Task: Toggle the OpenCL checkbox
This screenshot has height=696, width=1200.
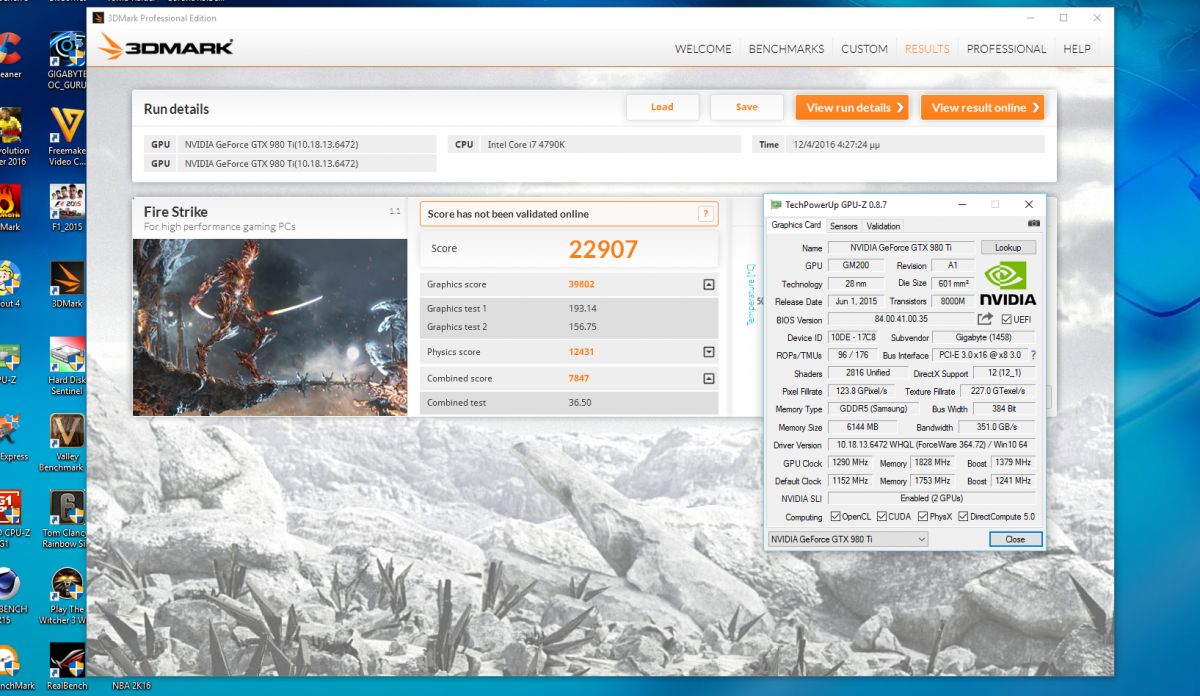Action: pos(835,517)
